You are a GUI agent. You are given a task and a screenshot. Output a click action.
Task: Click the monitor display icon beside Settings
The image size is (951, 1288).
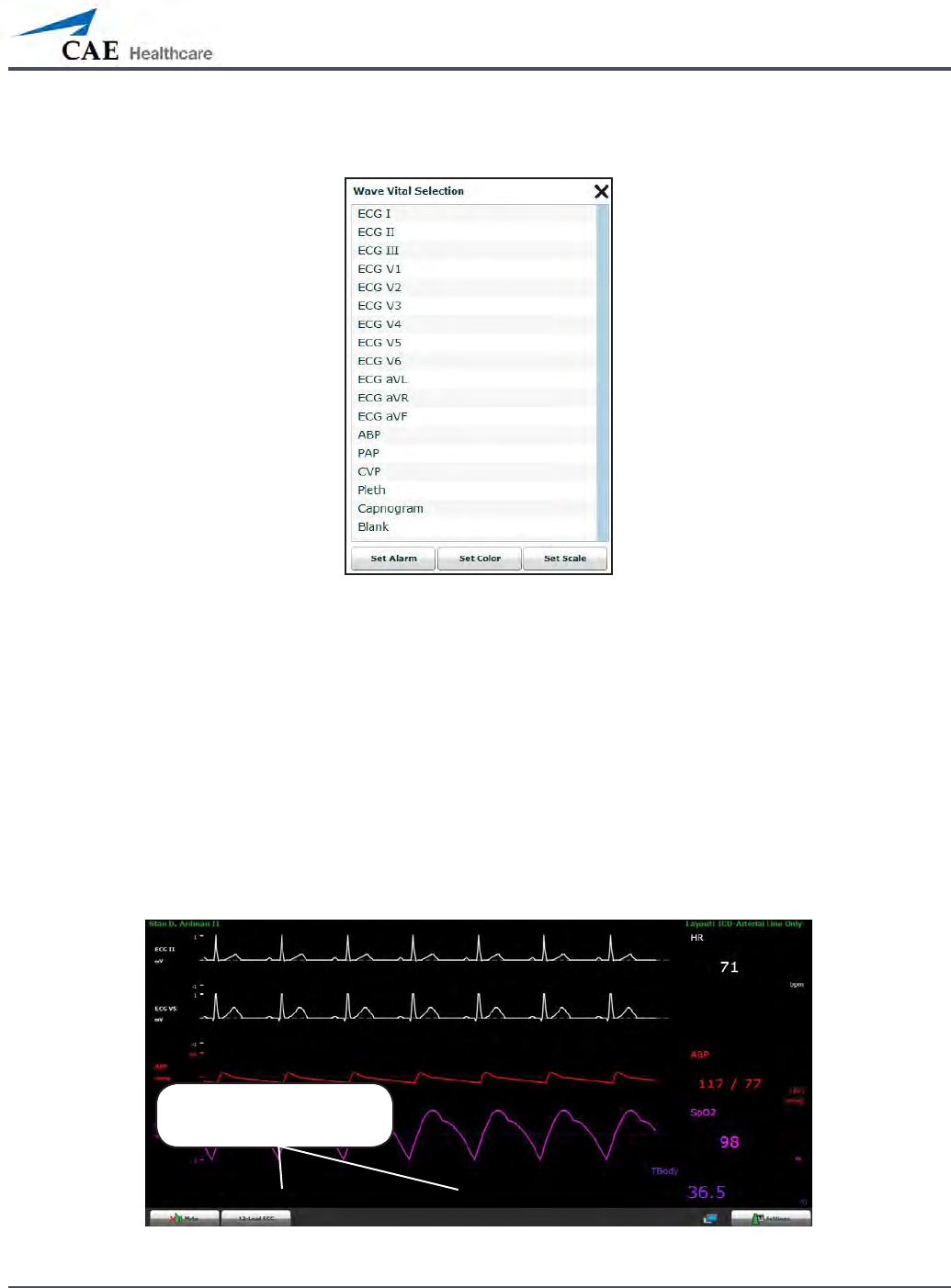(x=710, y=1218)
